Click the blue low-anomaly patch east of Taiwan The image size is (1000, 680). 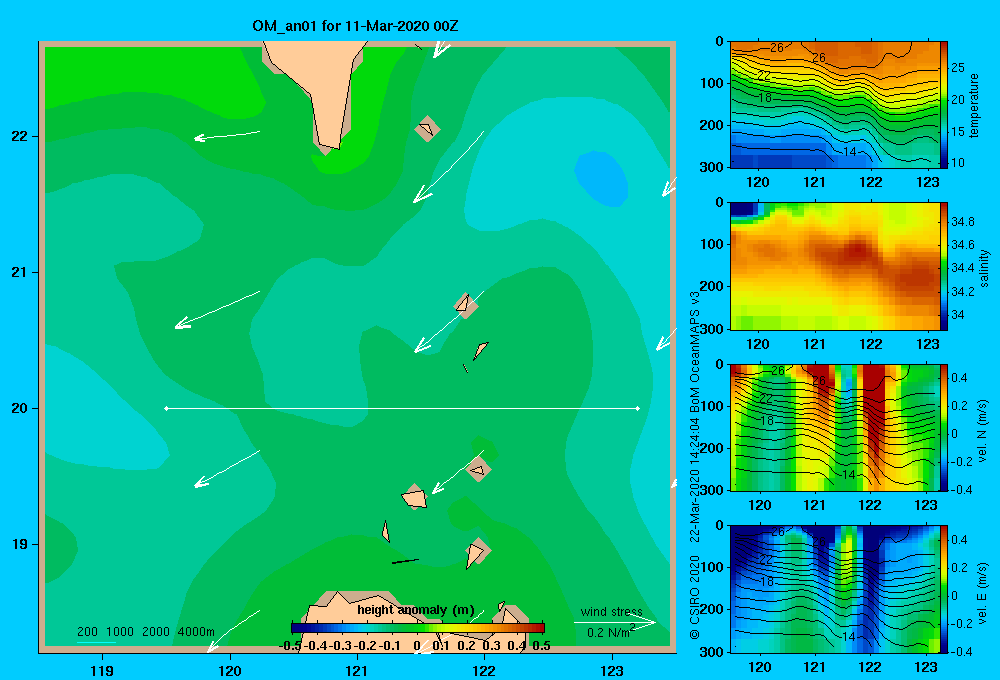pyautogui.click(x=602, y=179)
